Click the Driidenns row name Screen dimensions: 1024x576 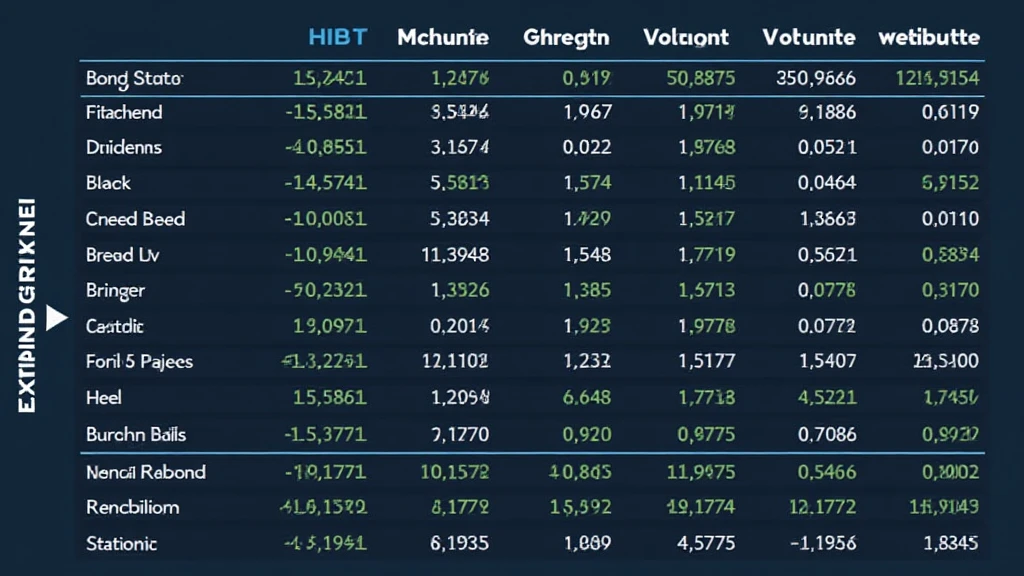point(124,148)
